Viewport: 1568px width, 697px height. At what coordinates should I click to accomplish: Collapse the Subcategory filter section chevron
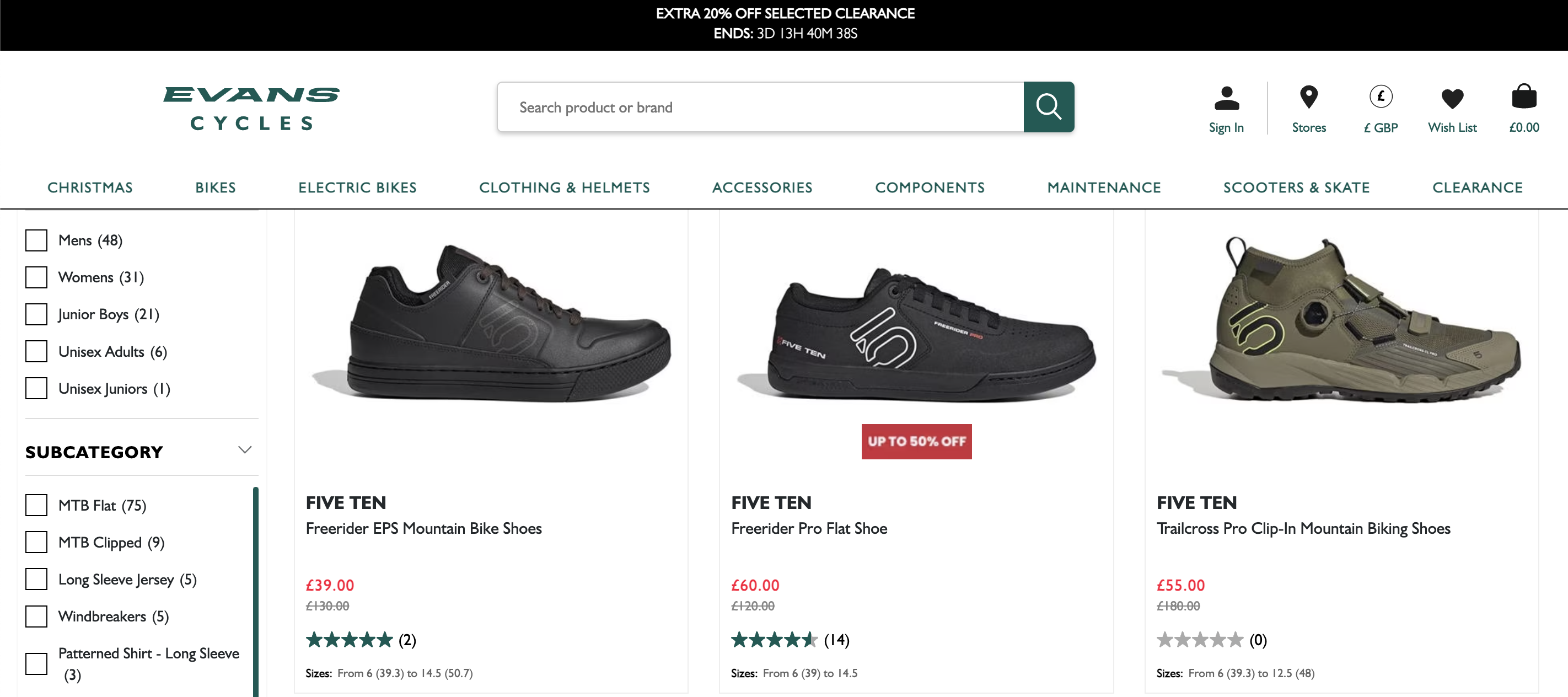[245, 451]
